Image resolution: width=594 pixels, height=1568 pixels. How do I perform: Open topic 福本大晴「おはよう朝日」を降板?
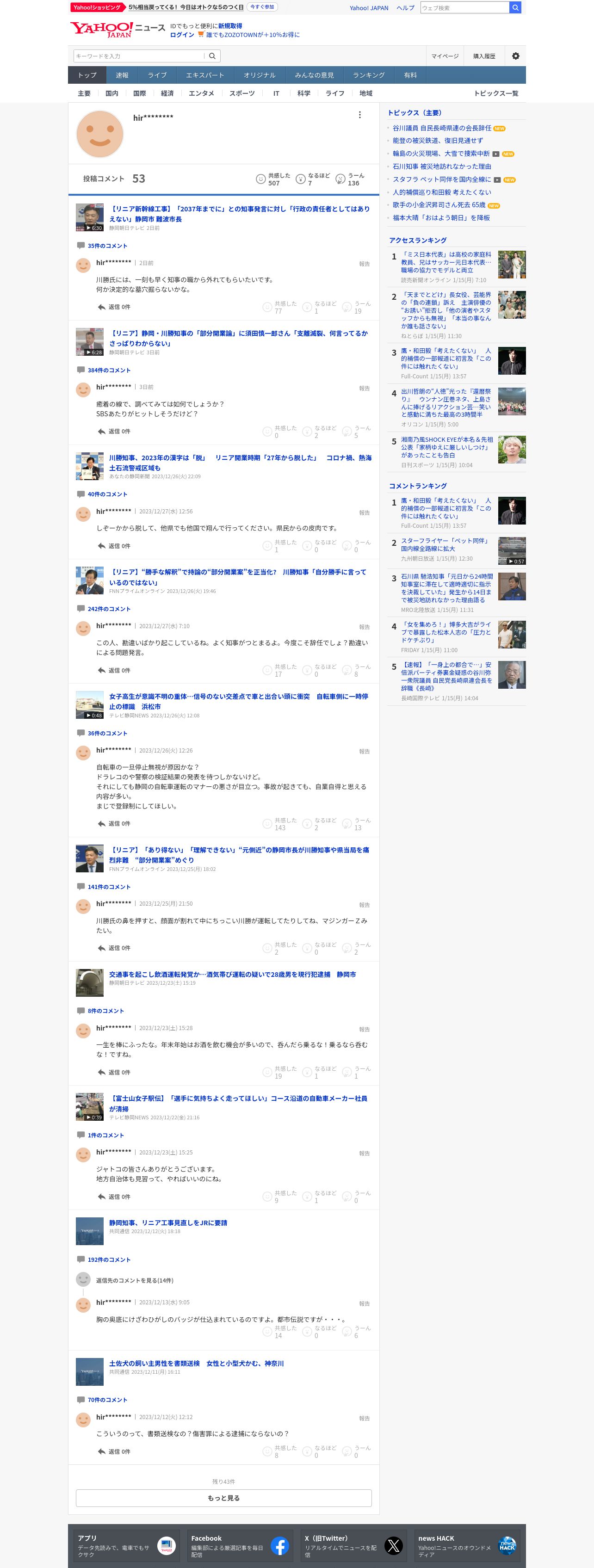[x=441, y=218]
